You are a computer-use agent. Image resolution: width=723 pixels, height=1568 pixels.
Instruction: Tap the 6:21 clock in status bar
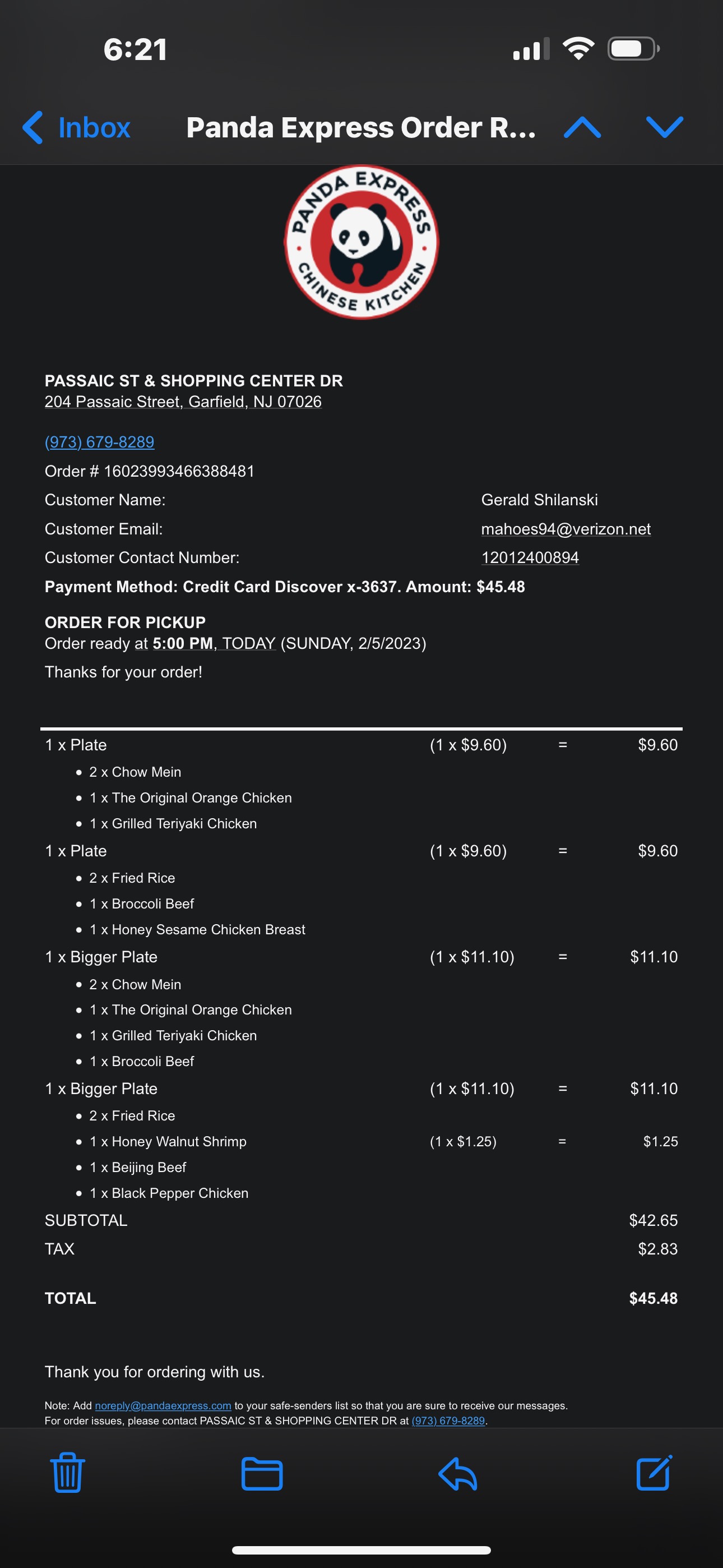135,49
